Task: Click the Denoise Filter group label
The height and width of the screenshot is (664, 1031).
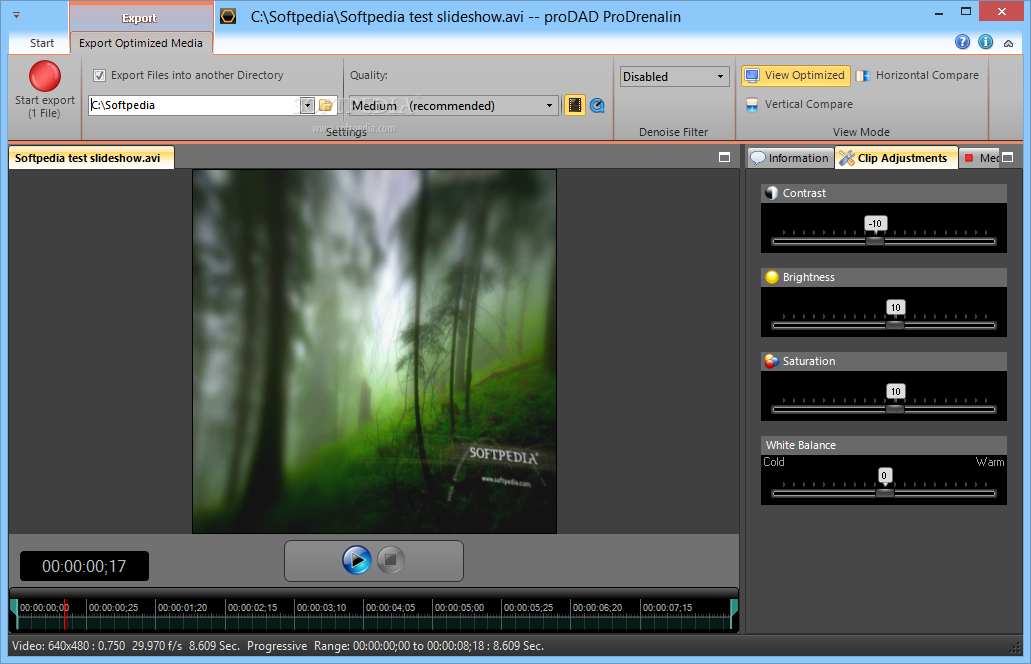Action: (673, 132)
